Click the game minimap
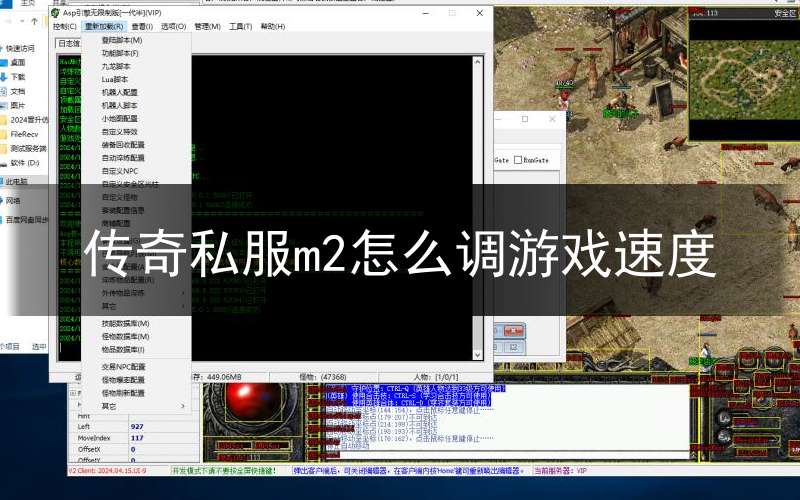This screenshot has height=500, width=800. pos(744,80)
